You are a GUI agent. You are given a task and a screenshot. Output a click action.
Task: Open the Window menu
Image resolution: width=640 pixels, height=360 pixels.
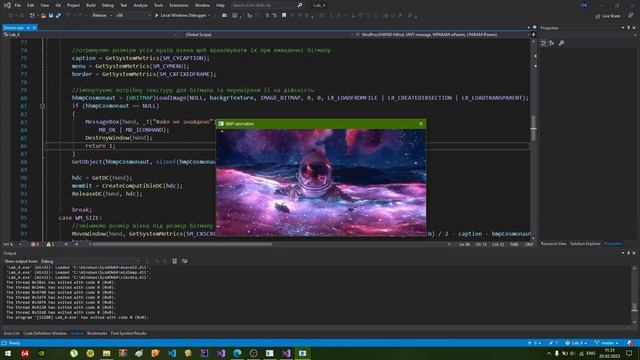[x=202, y=5]
